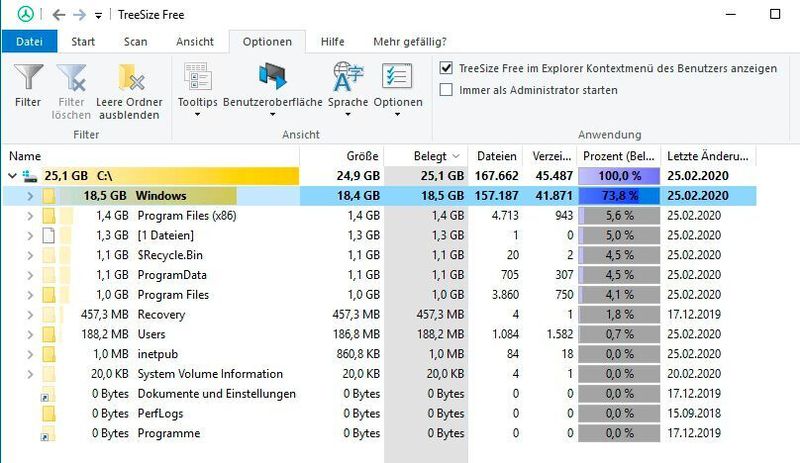Switch to the Ansicht tab
Screen dimensions: 800x463
pos(195,41)
